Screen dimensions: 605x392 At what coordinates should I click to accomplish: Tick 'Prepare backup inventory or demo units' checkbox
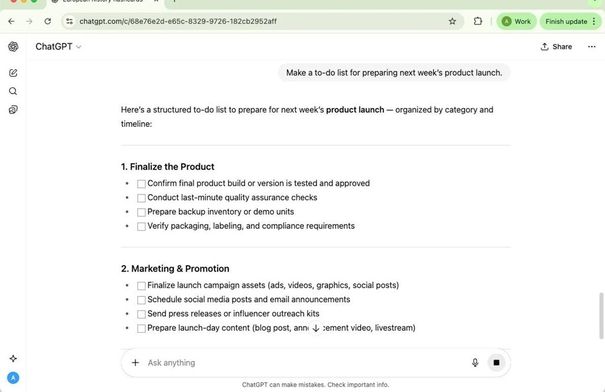coord(141,212)
